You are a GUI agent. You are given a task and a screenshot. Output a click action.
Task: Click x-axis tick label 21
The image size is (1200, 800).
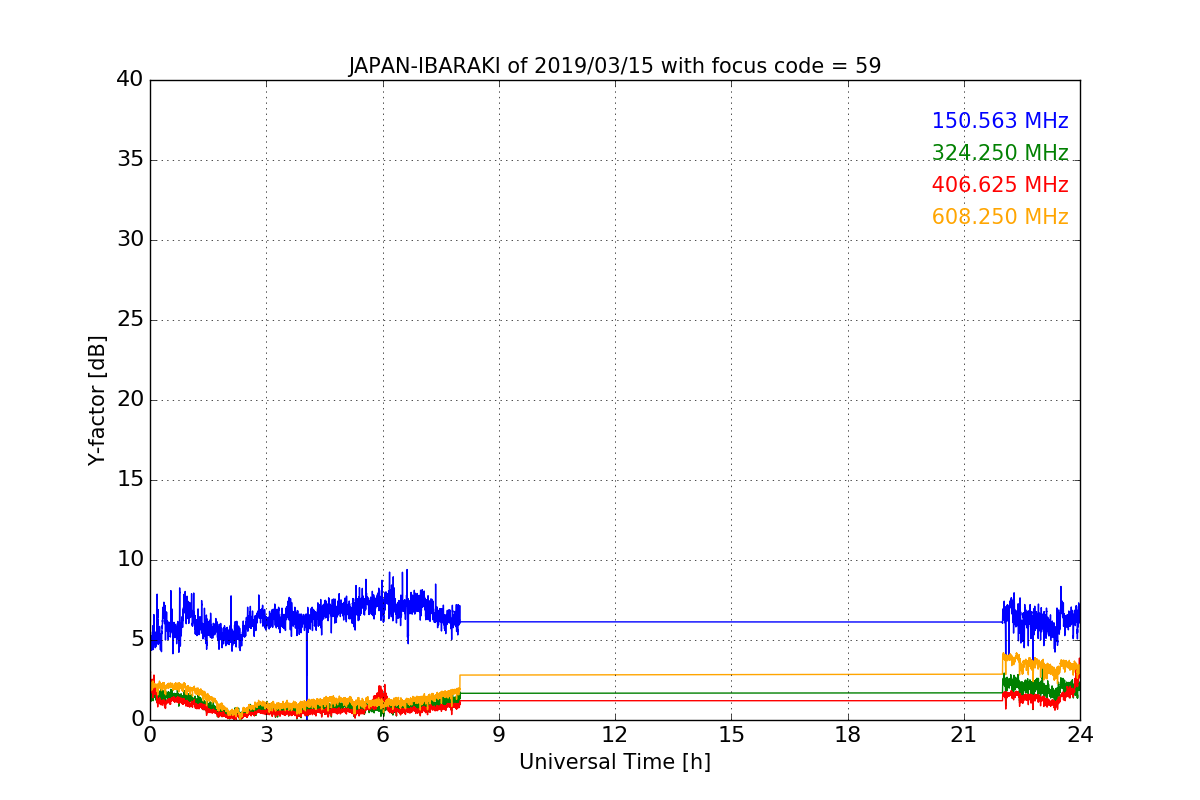(x=964, y=735)
